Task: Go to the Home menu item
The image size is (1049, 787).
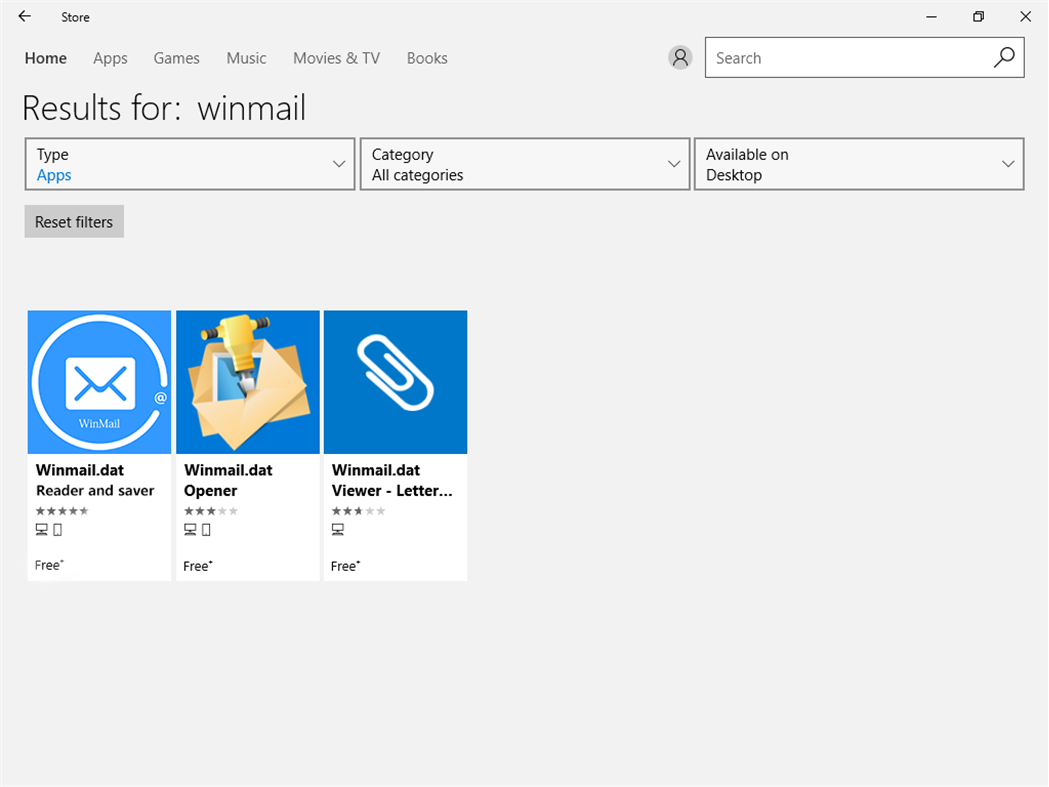Action: (45, 58)
